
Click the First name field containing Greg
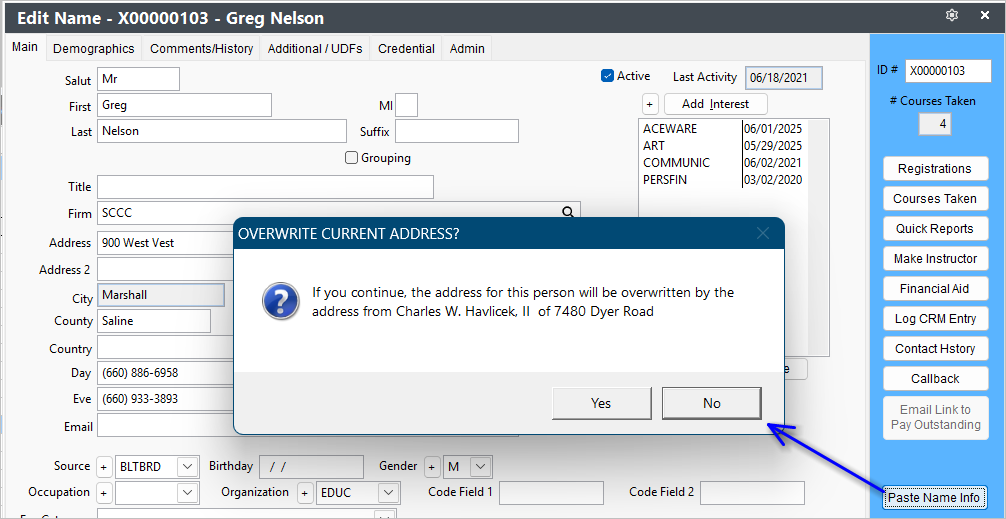(184, 105)
